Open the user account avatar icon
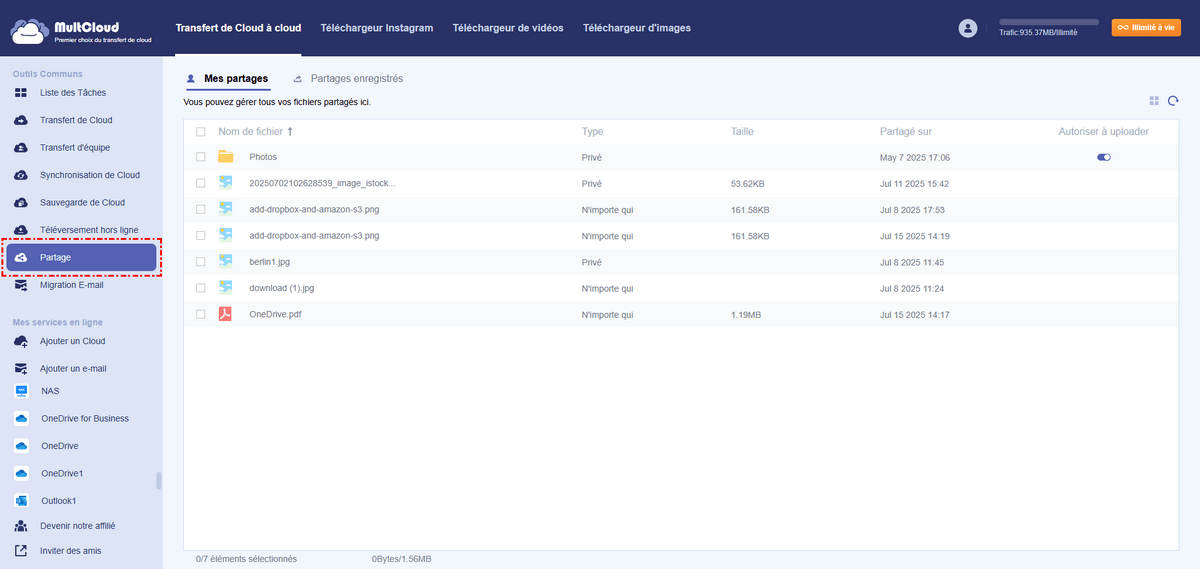This screenshot has width=1200, height=569. (x=967, y=29)
